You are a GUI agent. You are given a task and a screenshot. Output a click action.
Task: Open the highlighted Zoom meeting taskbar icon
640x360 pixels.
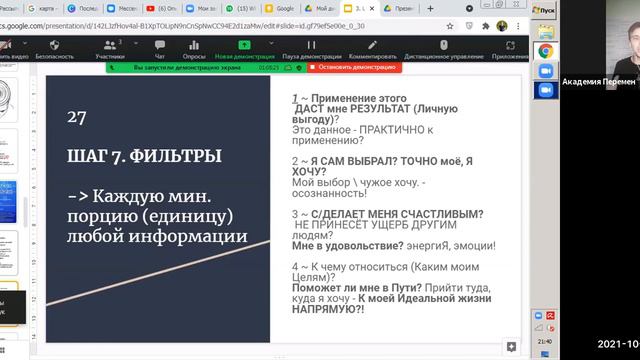tap(546, 90)
